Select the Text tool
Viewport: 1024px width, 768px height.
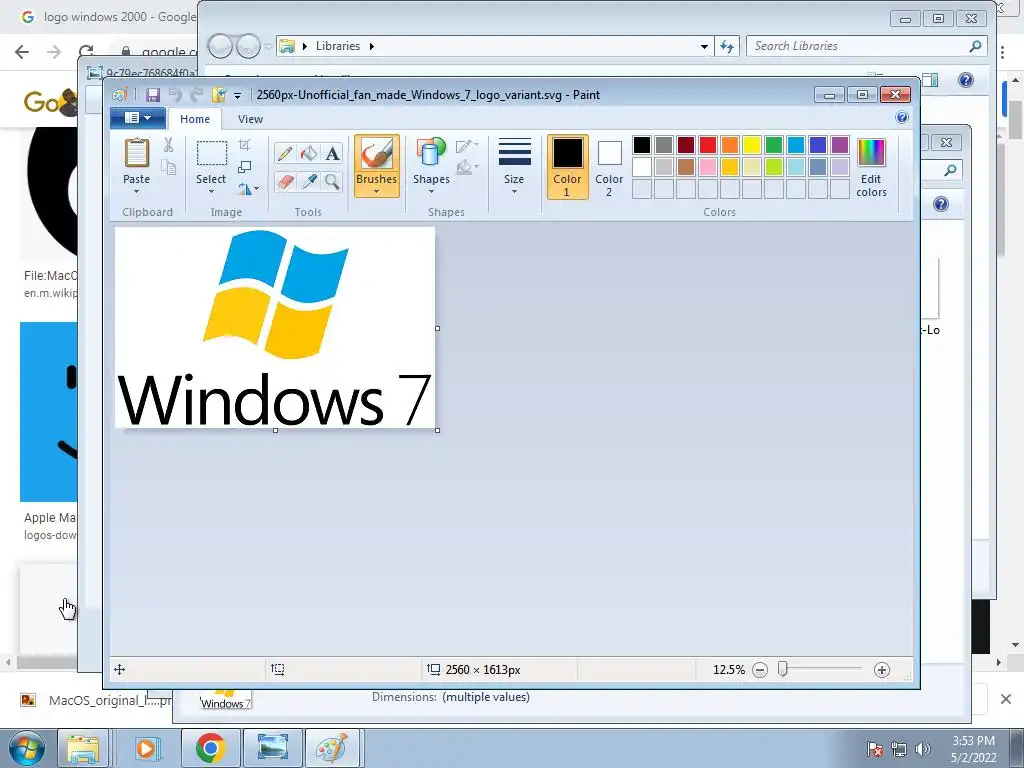pos(332,153)
